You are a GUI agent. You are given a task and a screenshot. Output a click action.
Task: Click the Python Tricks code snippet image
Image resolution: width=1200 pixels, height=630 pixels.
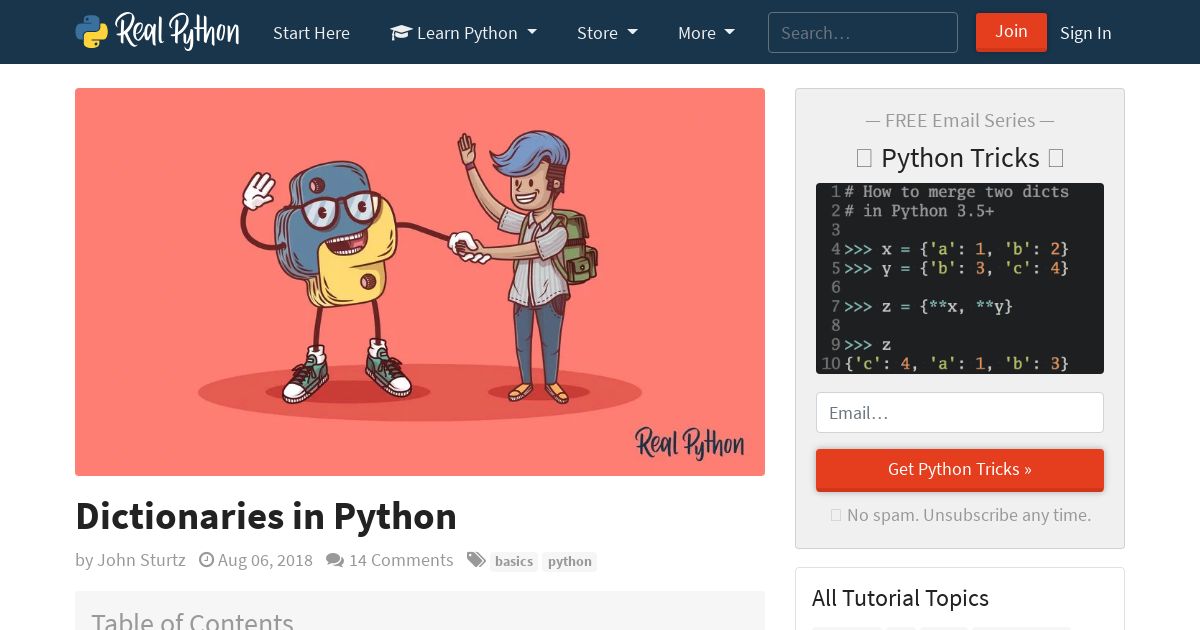coord(960,278)
